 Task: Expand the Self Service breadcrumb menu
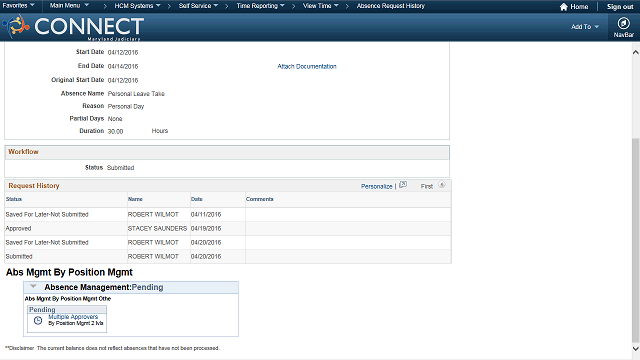[198, 6]
